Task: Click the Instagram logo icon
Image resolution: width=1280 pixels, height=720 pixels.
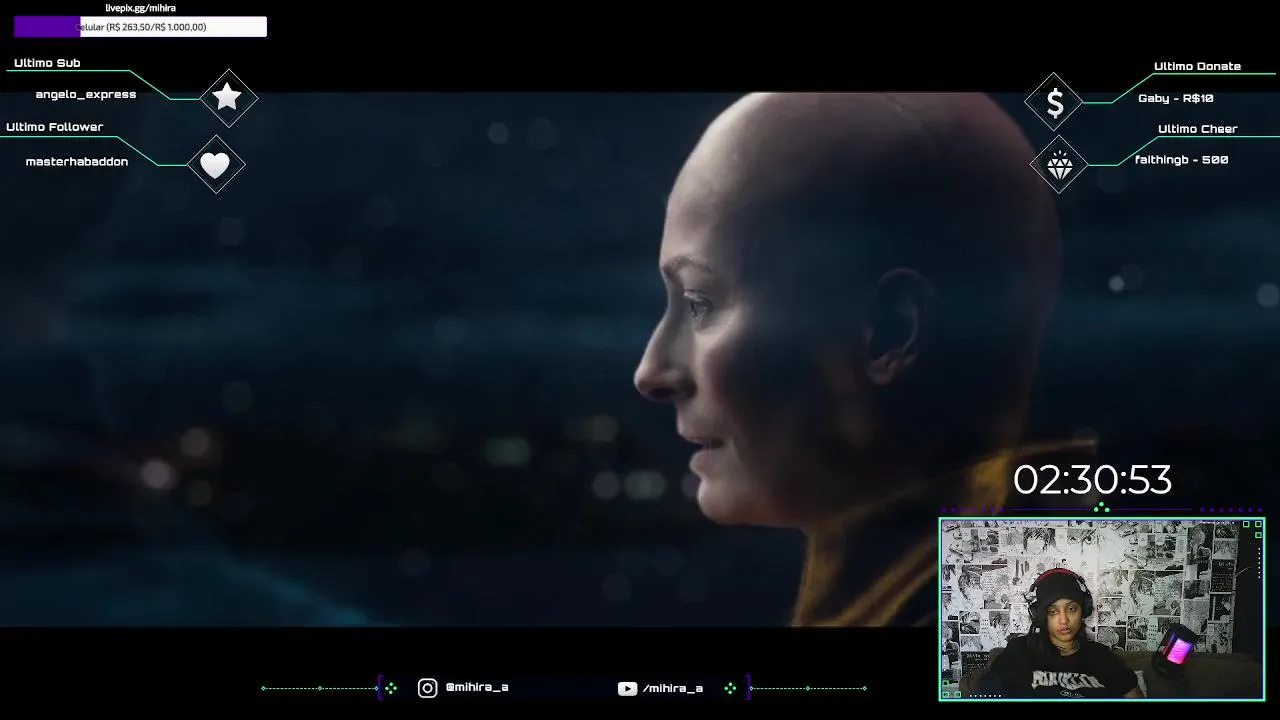Action: click(427, 688)
